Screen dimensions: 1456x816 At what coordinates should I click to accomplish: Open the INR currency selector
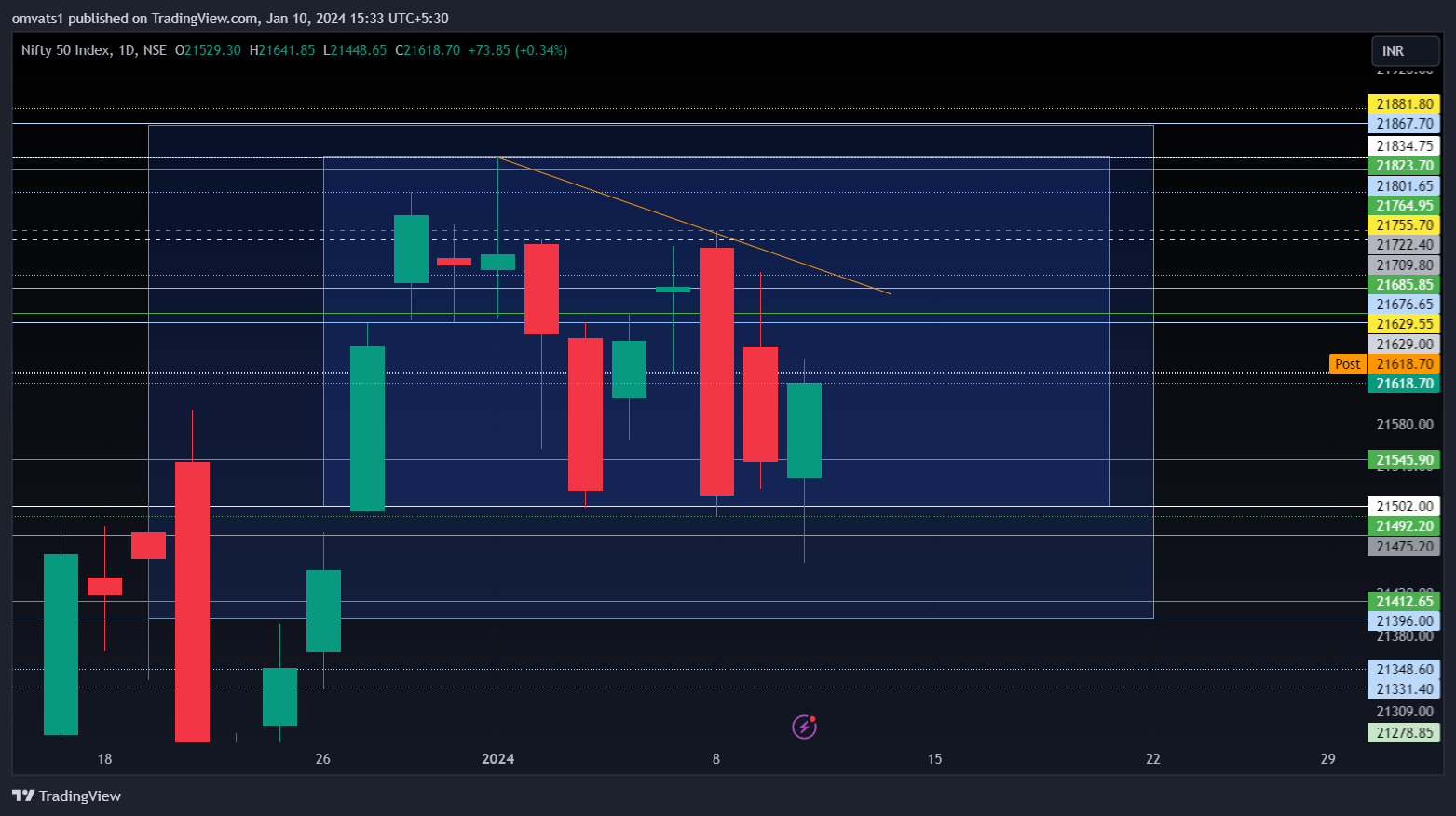1406,51
